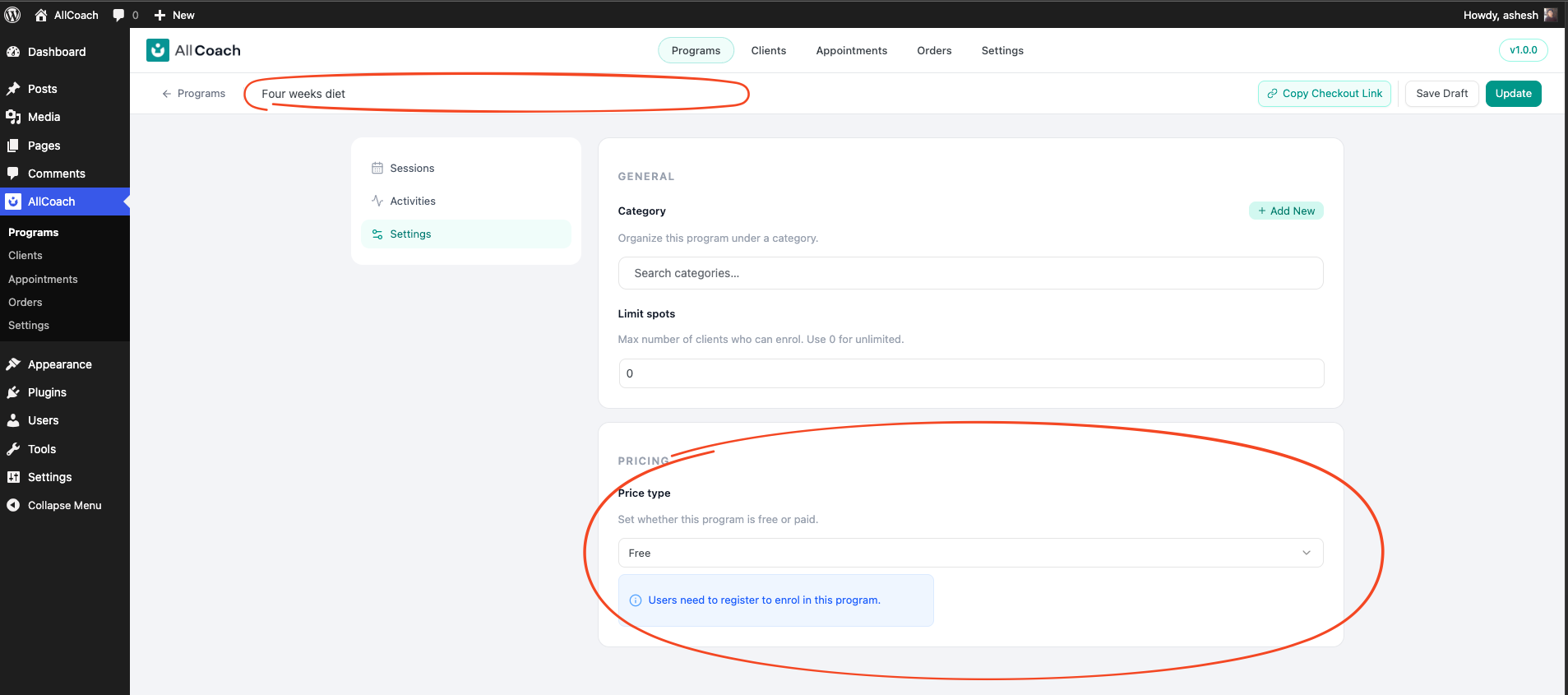Click the AllCoach logo in the header

point(193,50)
